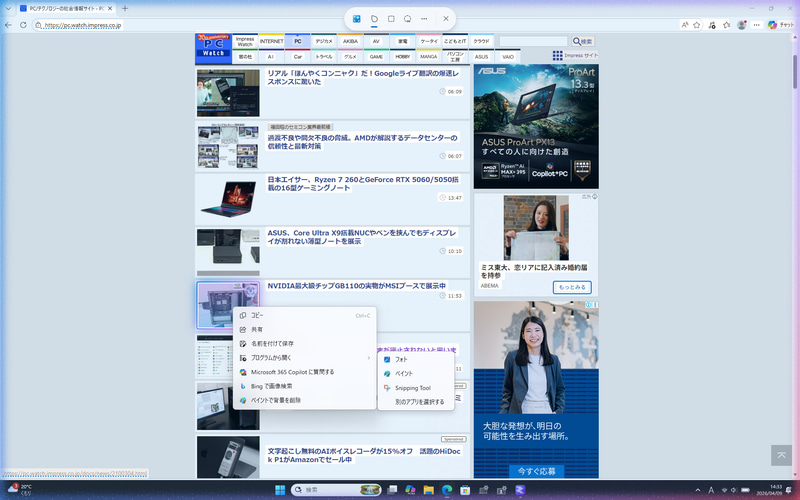Open the AMD データセンター article headline
The image size is (800, 500).
pos(362,142)
